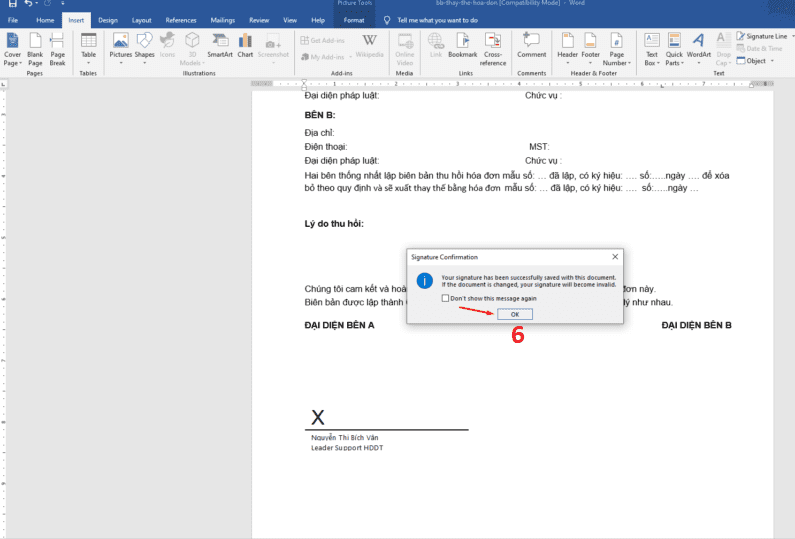This screenshot has height=539, width=795.
Task: Switch to the Design tab
Action: pyautogui.click(x=107, y=20)
